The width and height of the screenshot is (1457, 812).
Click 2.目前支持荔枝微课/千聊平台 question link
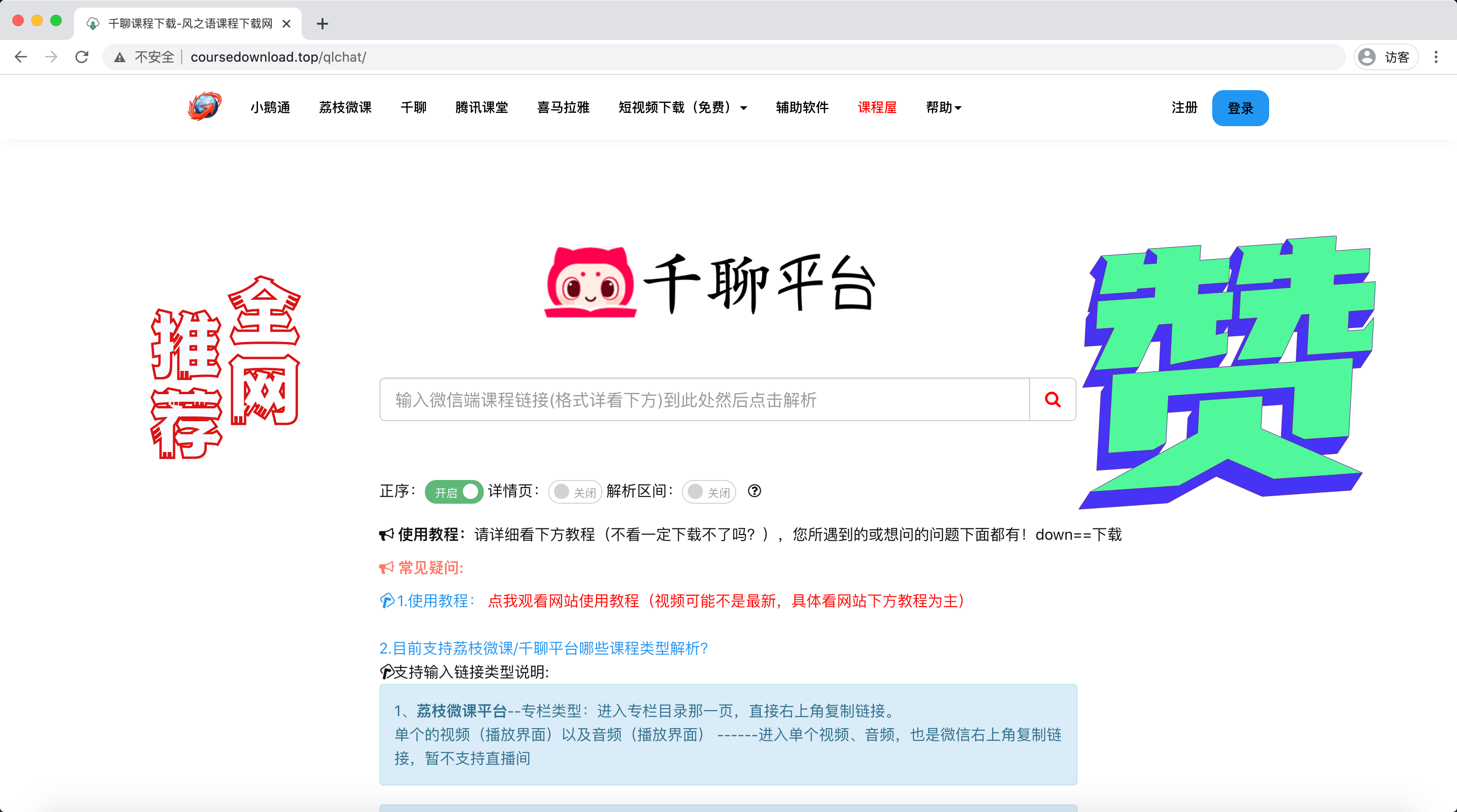(x=544, y=648)
